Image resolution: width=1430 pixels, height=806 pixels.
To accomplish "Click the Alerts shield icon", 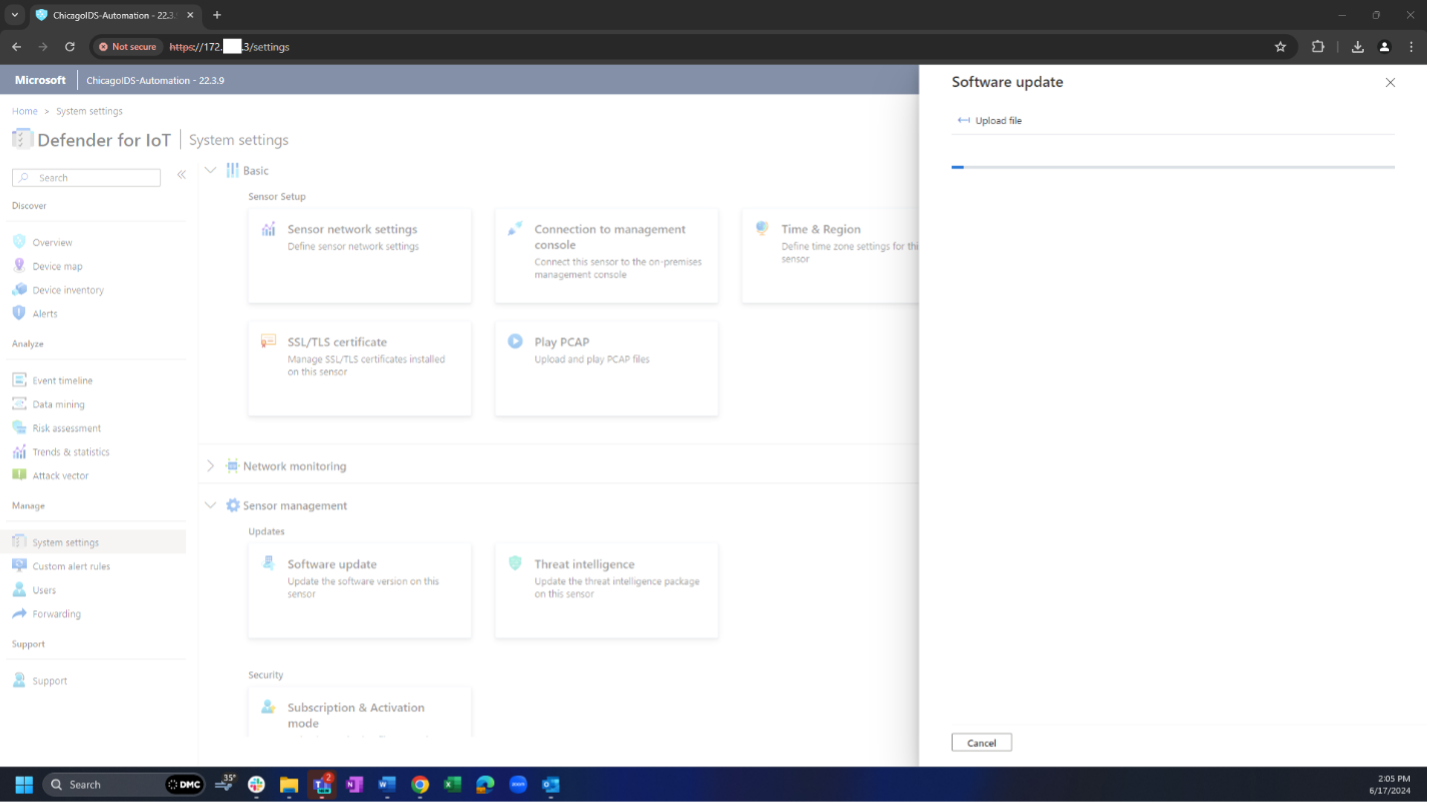I will point(19,313).
